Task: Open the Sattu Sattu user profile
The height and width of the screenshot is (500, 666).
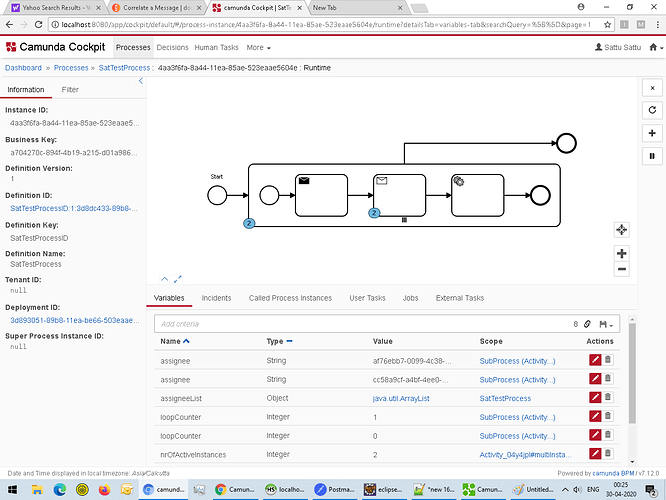Action: click(618, 47)
